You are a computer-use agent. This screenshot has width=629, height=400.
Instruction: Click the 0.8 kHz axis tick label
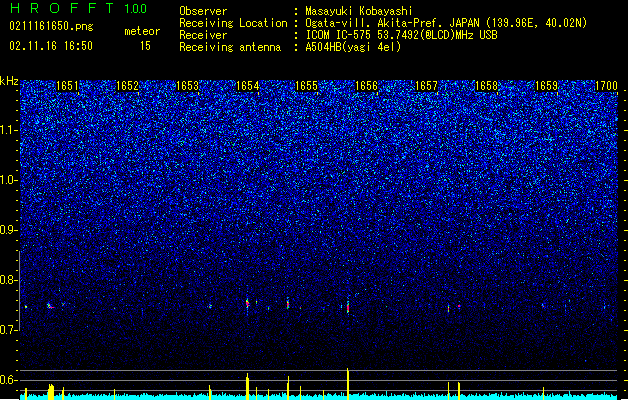[x=9, y=280]
